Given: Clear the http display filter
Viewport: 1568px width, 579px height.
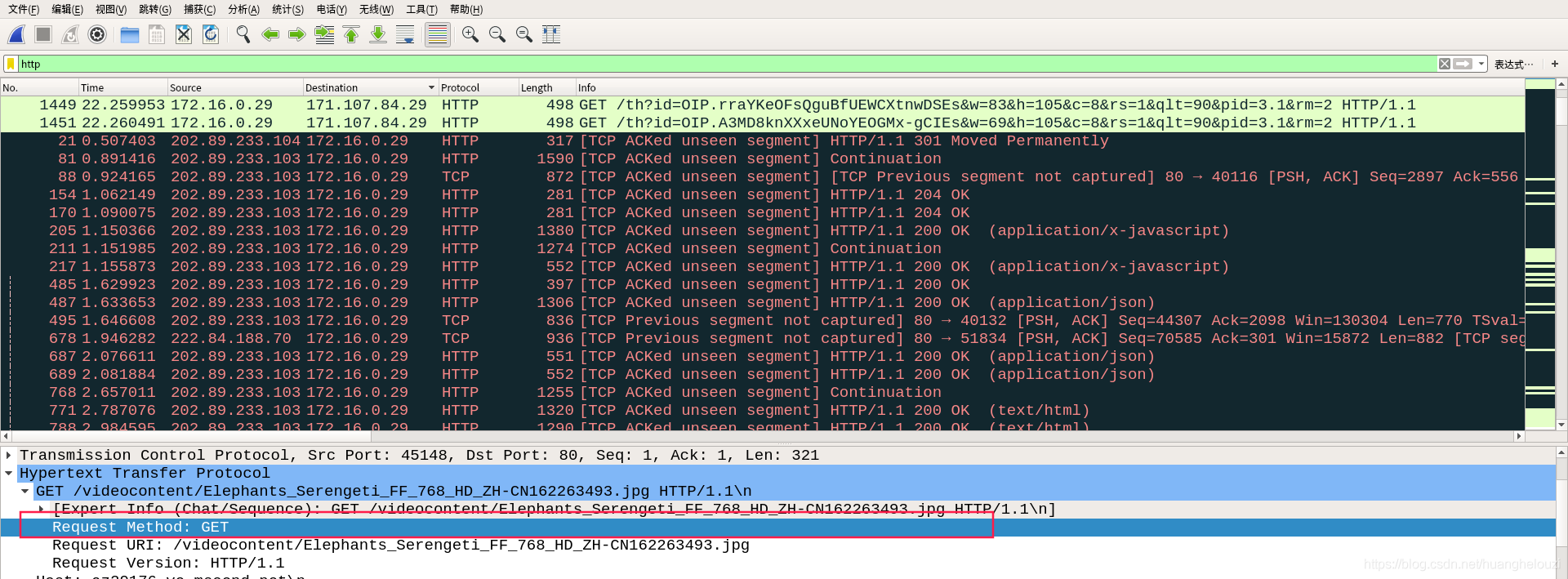Looking at the screenshot, I should click(x=1445, y=64).
